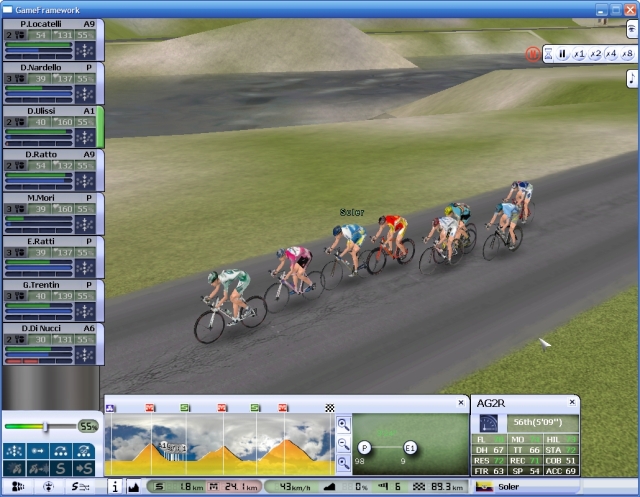Set race speed to x2
This screenshot has width=640, height=497.
[x=595, y=54]
